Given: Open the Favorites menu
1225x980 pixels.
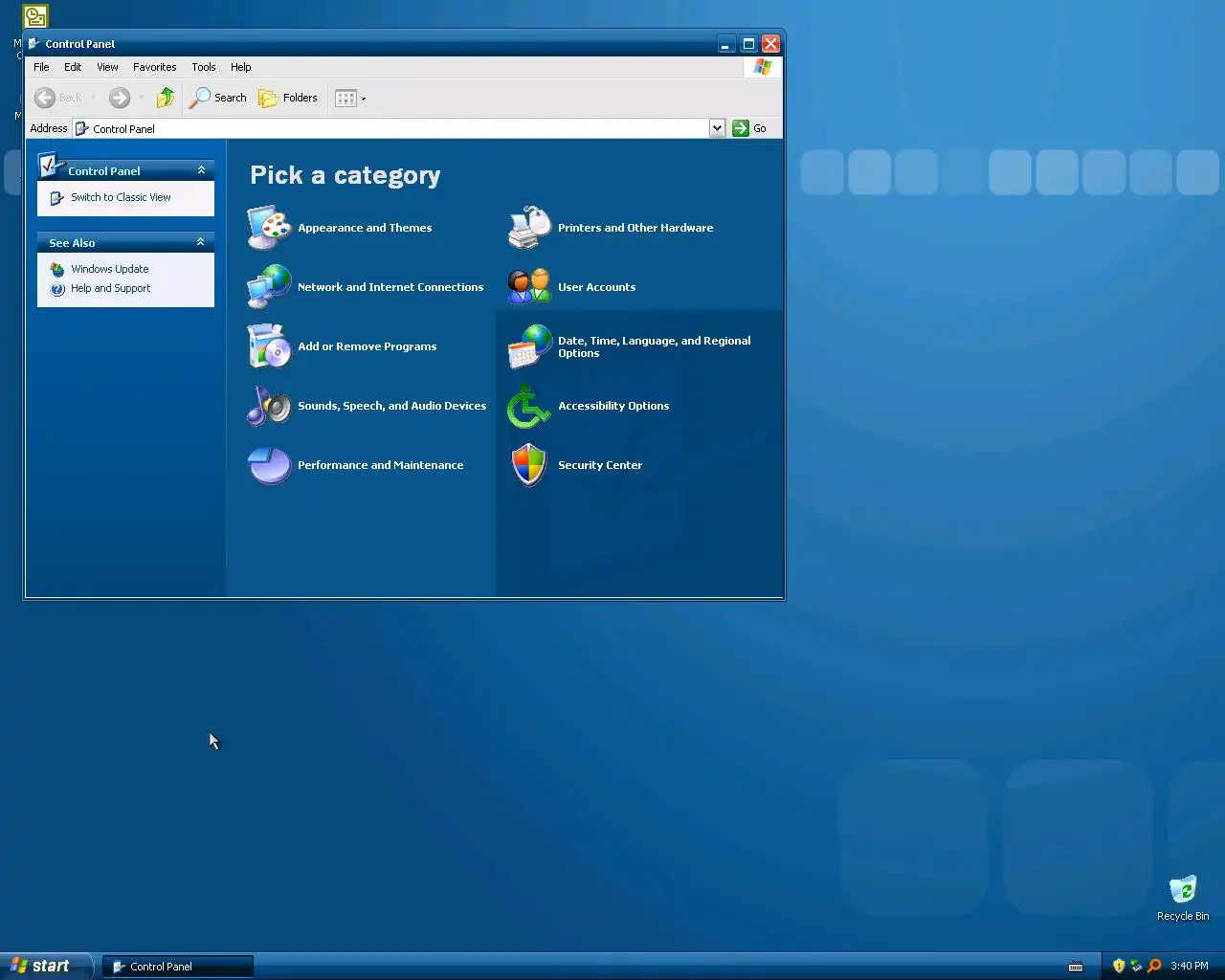Looking at the screenshot, I should [155, 67].
